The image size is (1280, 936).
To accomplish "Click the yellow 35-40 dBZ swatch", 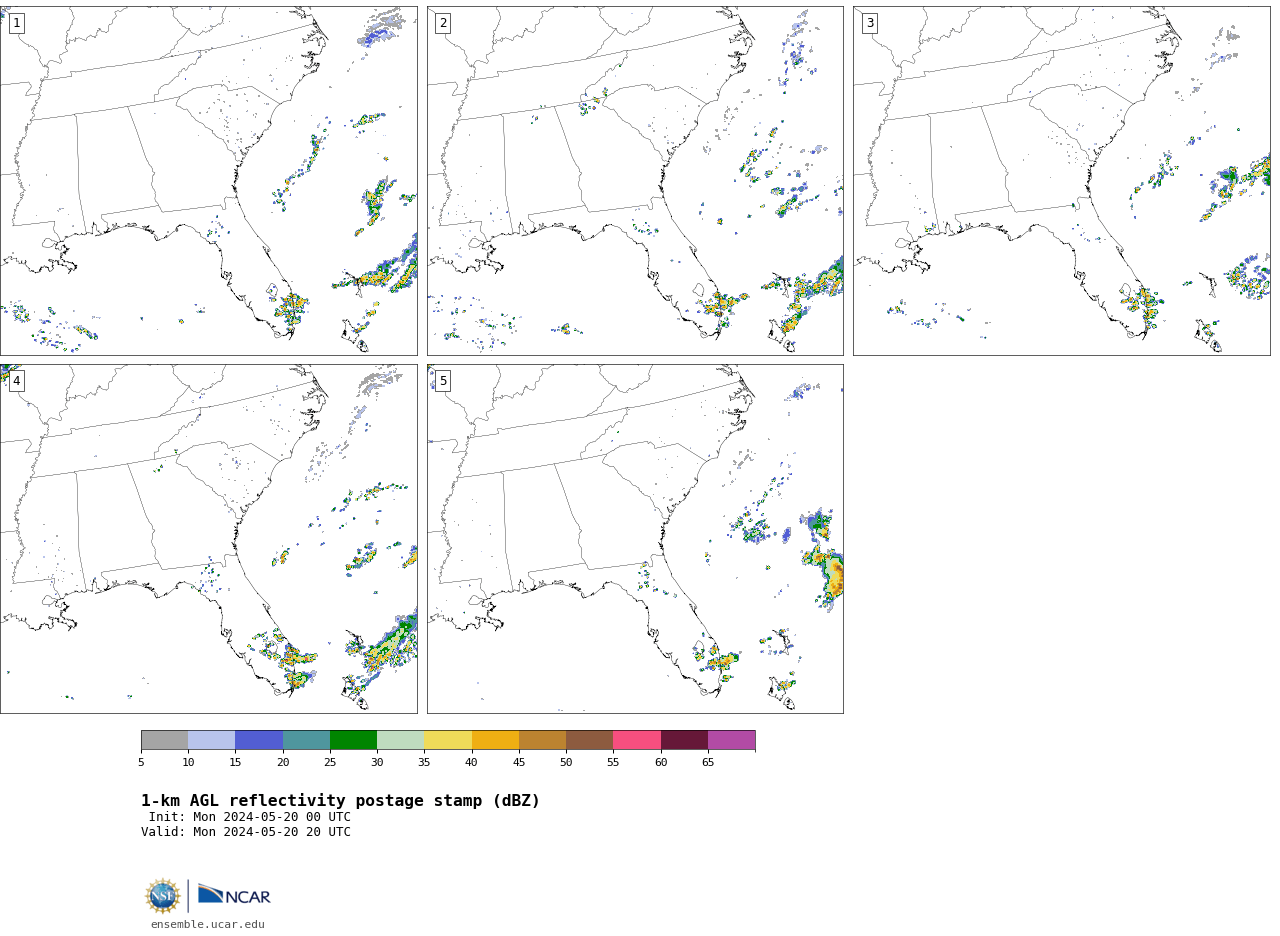I will (x=448, y=740).
